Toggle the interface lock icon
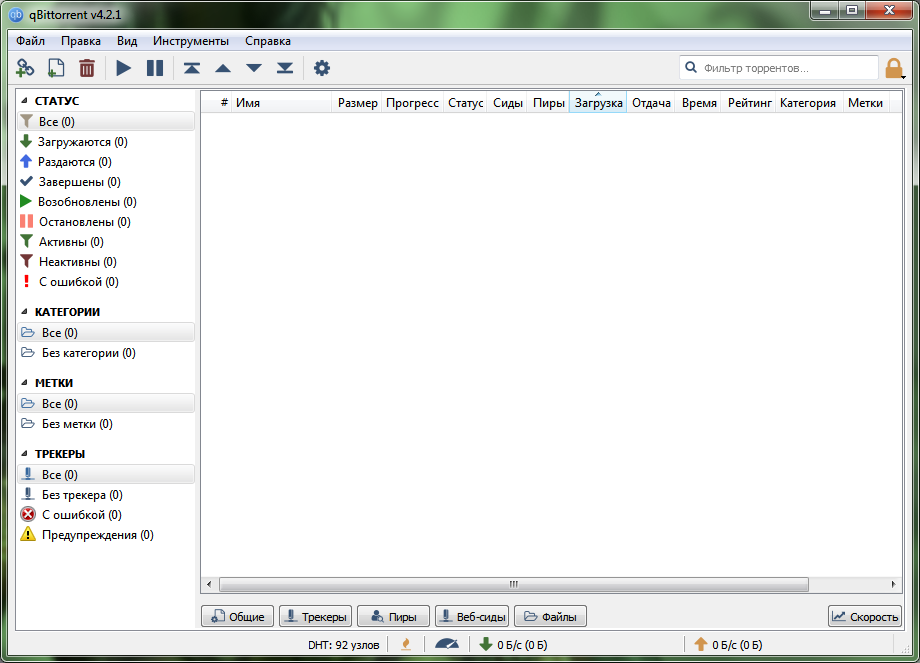The image size is (920, 663). [x=894, y=68]
